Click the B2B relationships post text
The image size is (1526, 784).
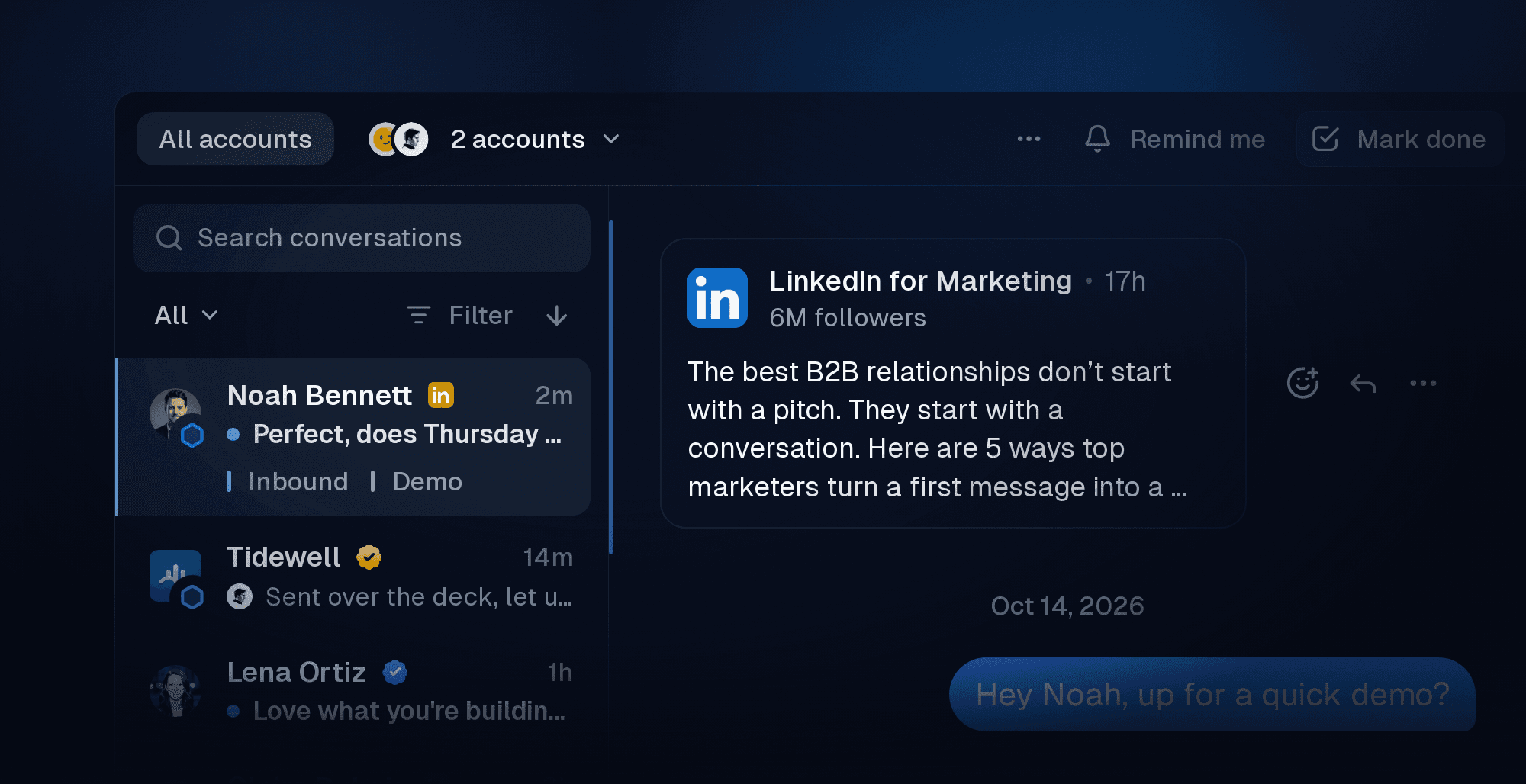coord(937,429)
